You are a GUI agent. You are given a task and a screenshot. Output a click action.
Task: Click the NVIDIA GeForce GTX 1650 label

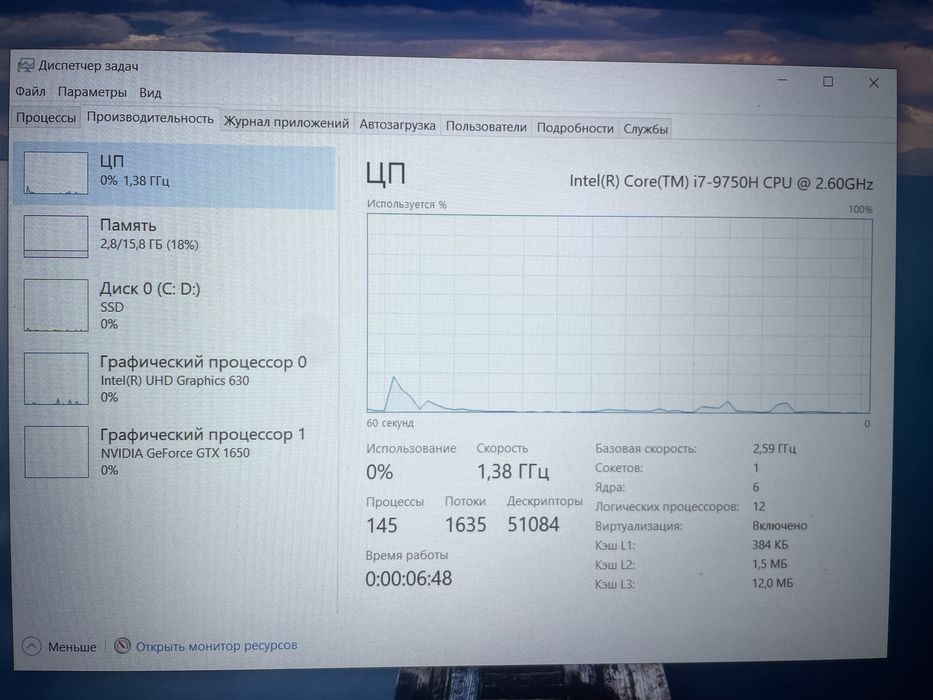[x=175, y=453]
